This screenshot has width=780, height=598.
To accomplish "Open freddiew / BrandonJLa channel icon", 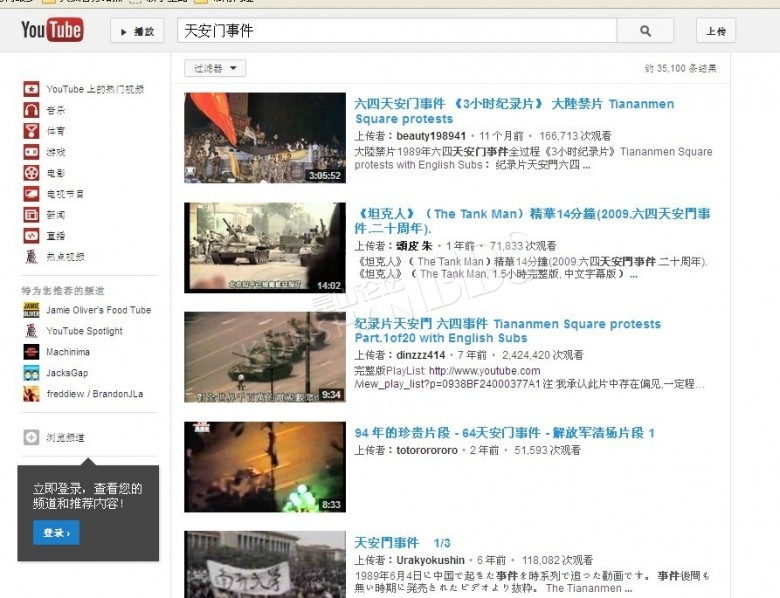I will pyautogui.click(x=31, y=393).
